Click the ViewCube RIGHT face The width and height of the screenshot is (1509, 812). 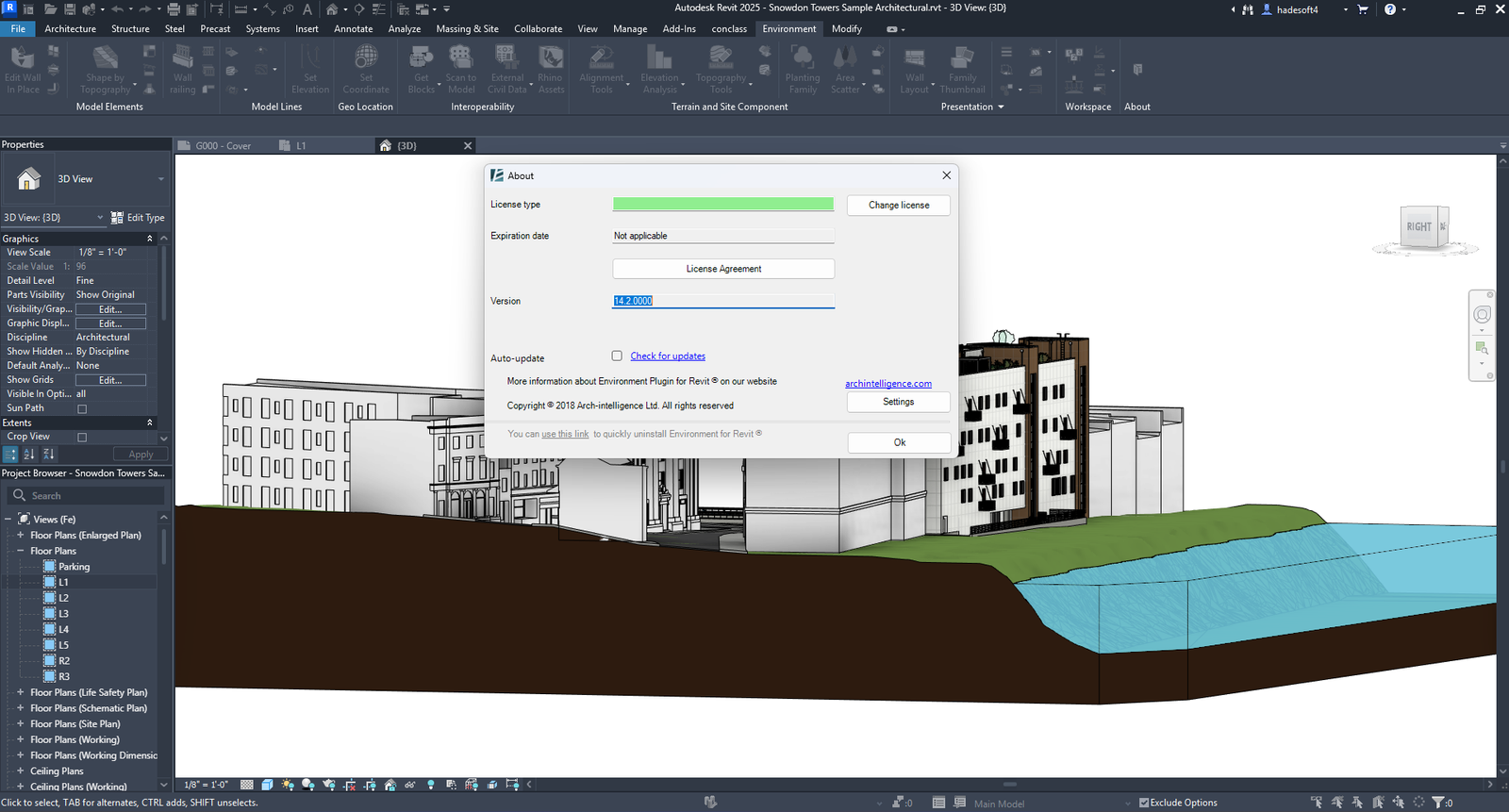(x=1418, y=227)
